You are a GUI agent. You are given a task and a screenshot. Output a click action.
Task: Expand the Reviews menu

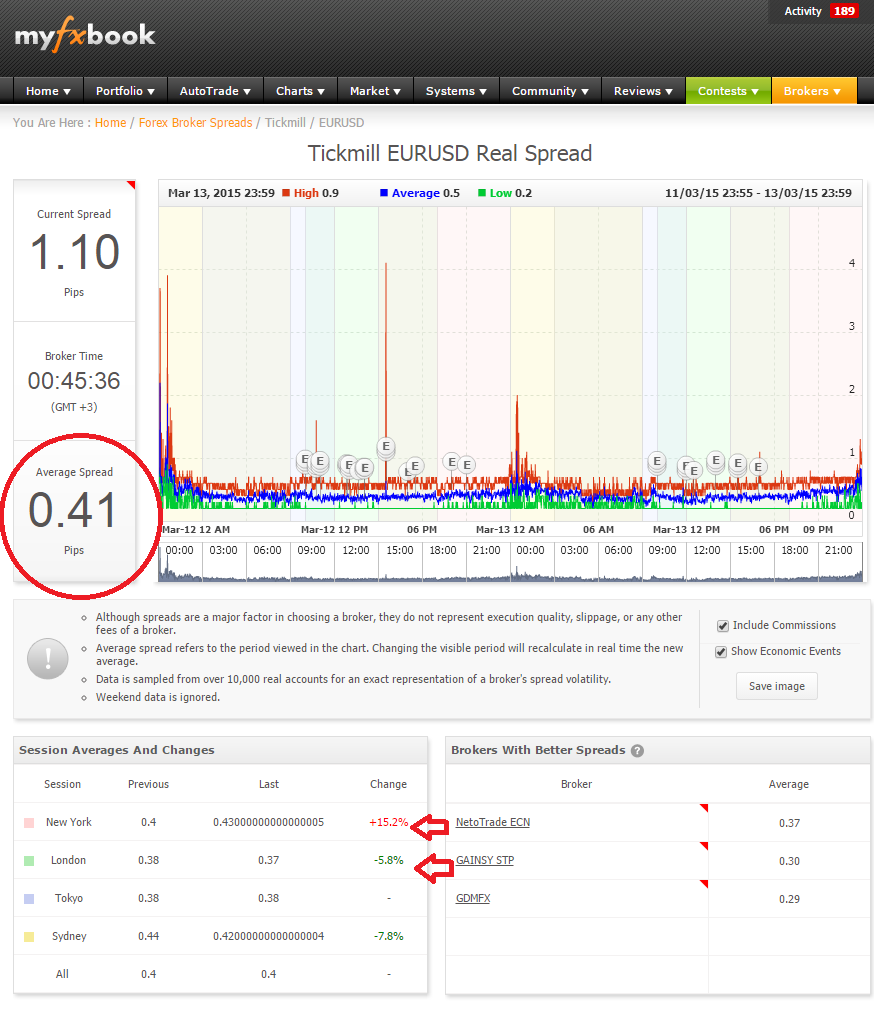point(643,91)
